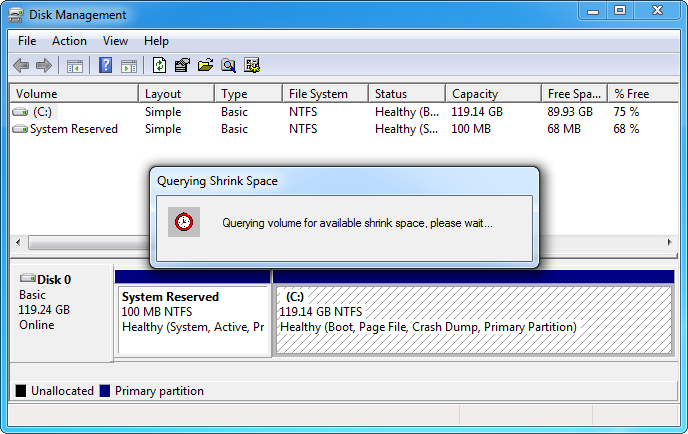
Task: Go forward with the toolbar Forward arrow
Action: tap(43, 66)
